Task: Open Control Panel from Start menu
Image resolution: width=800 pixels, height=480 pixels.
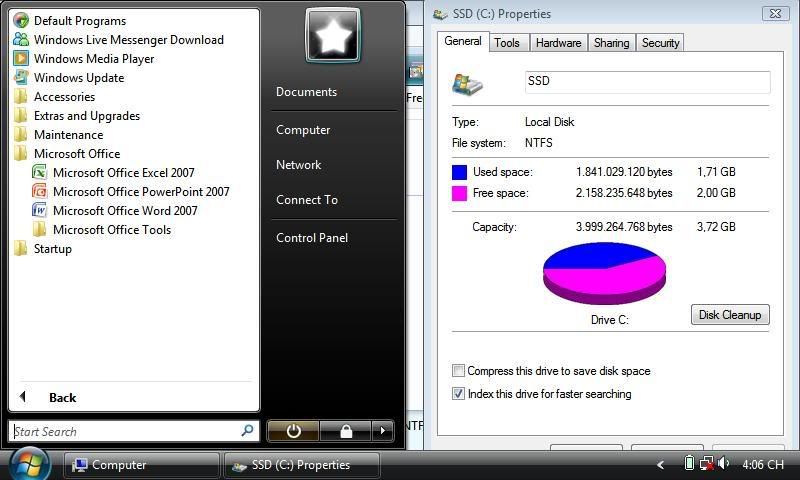Action: click(311, 238)
